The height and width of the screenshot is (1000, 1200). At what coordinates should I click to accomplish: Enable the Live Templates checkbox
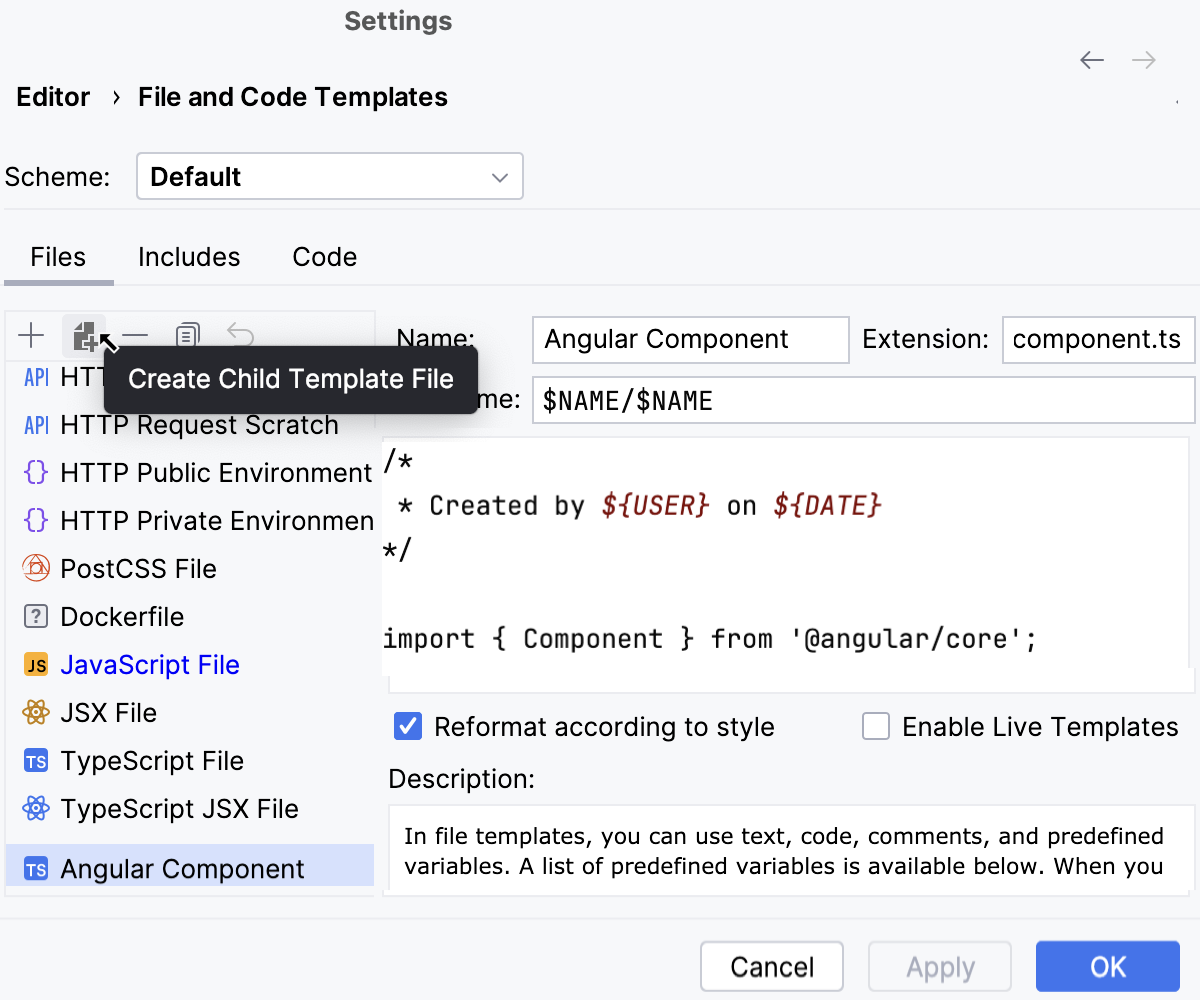876,727
